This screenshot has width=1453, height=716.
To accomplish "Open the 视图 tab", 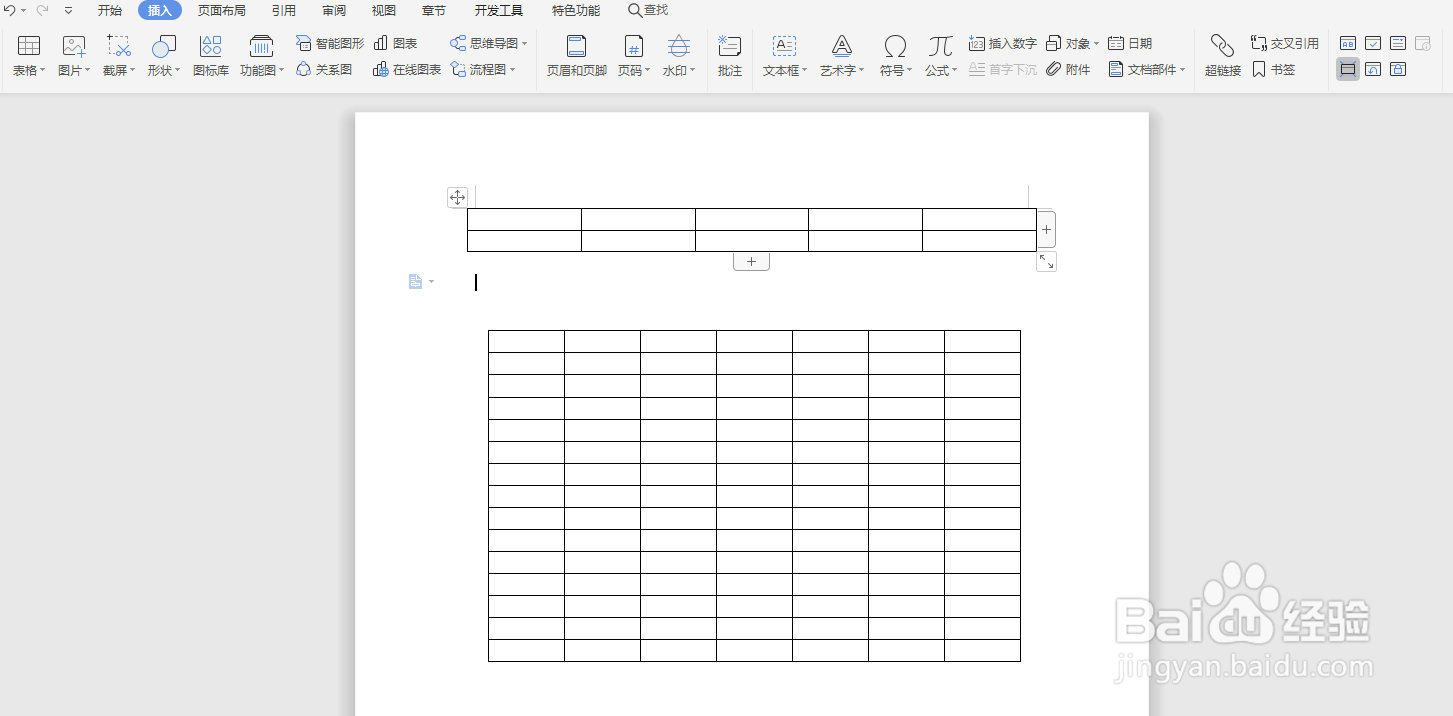I will click(384, 10).
